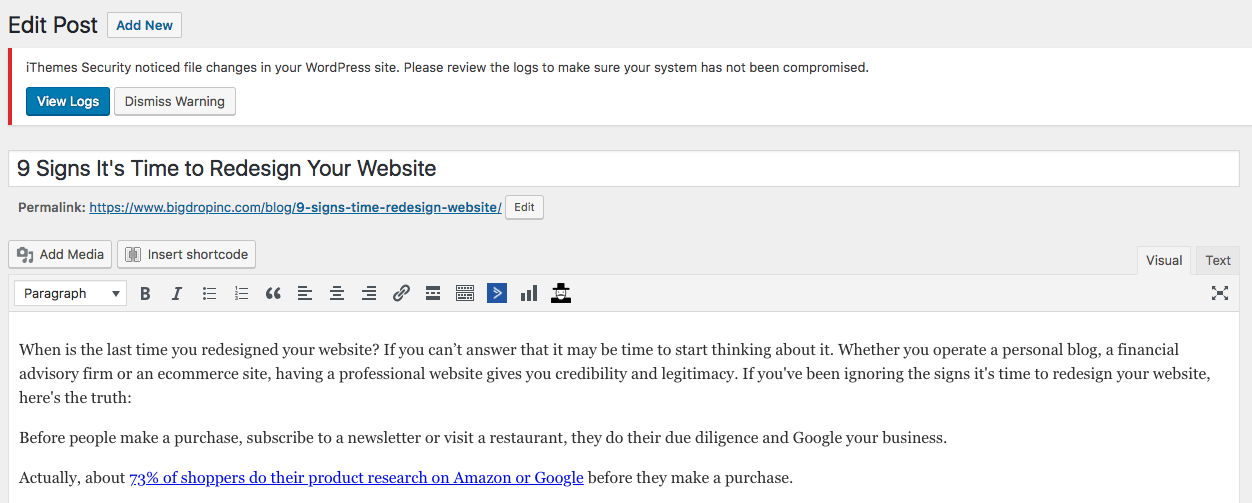Viewport: 1252px width, 503px height.
Task: Switch to the Text editor tab
Action: click(x=1218, y=260)
